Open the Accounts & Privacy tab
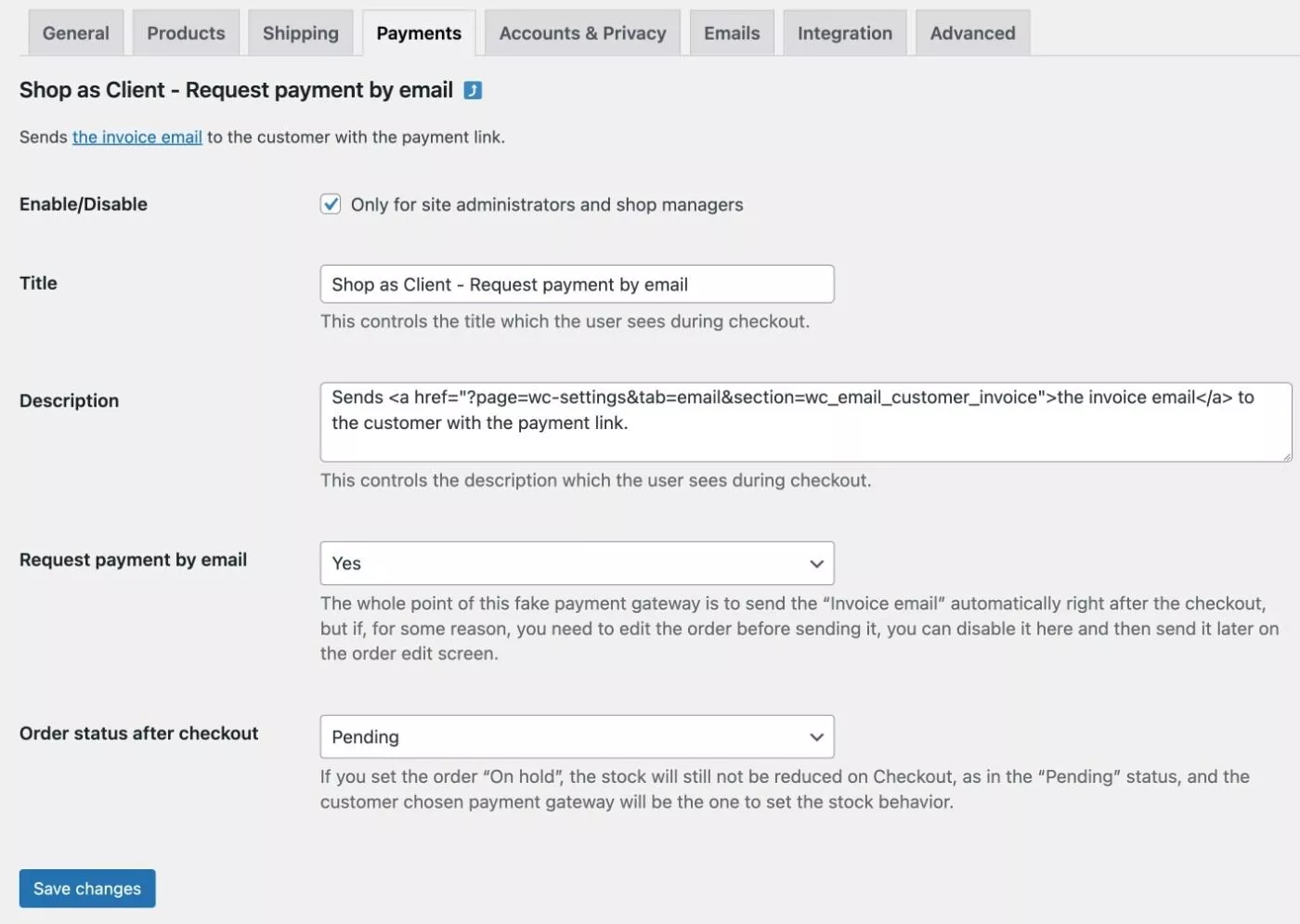 point(582,33)
